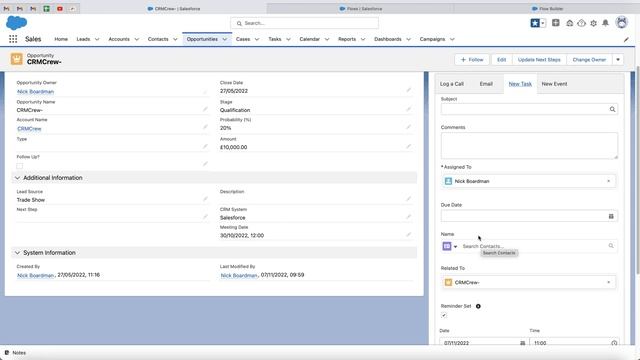This screenshot has height=360, width=640.
Task: Open the Reports tab
Action: coord(347,39)
